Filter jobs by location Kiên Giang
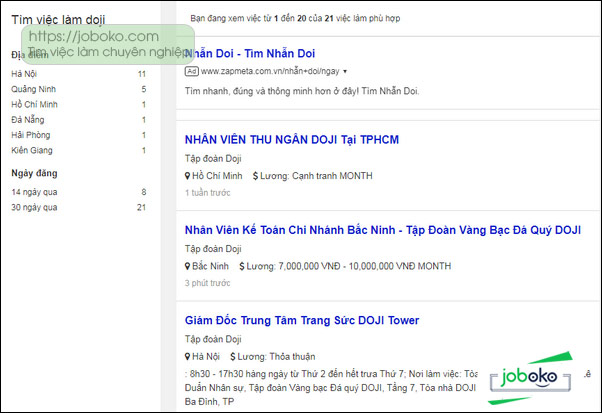This screenshot has width=602, height=413. point(32,150)
